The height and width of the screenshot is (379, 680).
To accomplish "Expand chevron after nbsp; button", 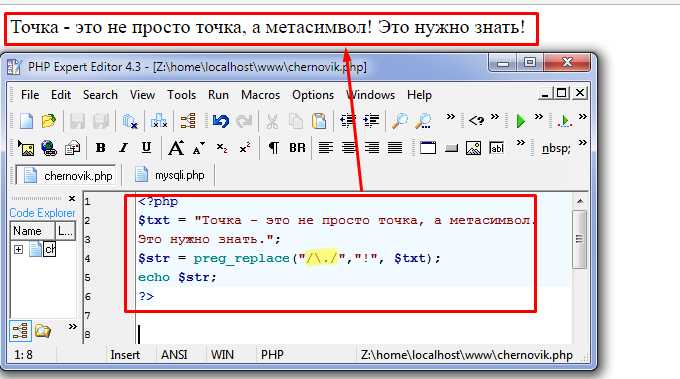I will (x=583, y=142).
